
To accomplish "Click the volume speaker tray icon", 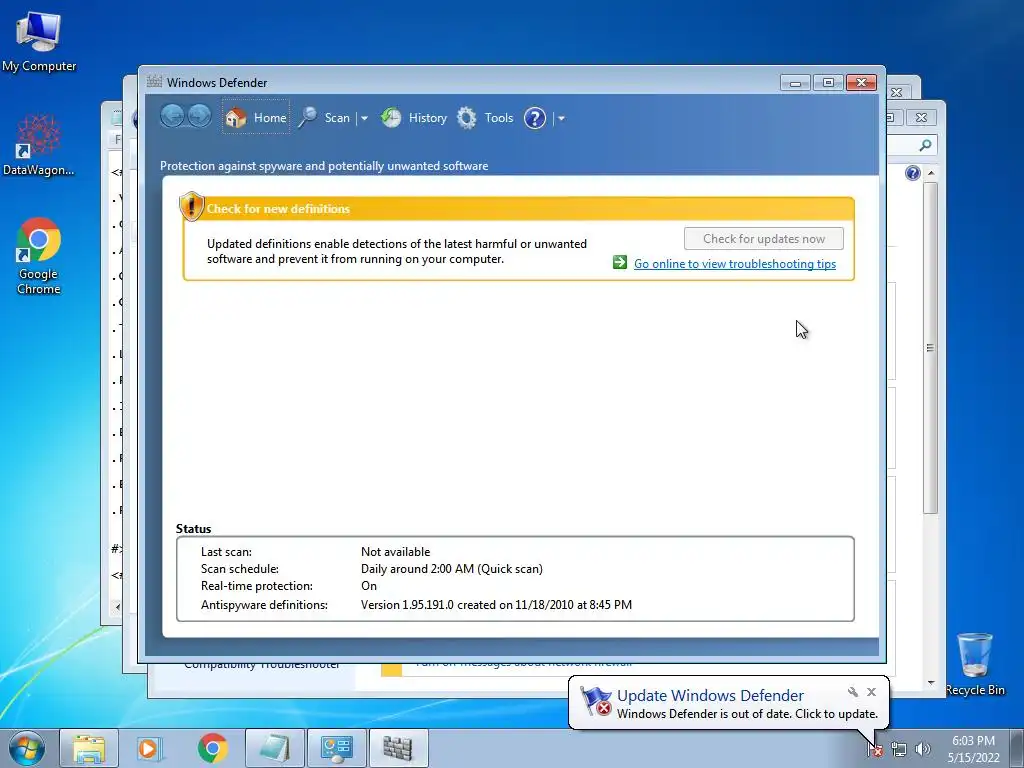I will point(922,750).
